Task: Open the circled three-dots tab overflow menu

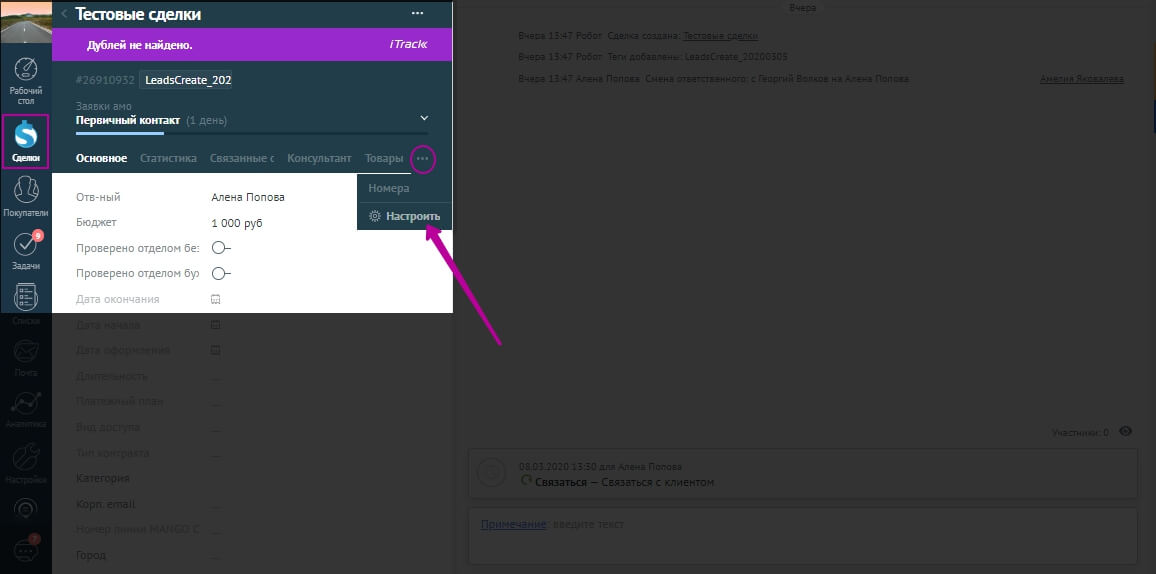Action: click(422, 159)
